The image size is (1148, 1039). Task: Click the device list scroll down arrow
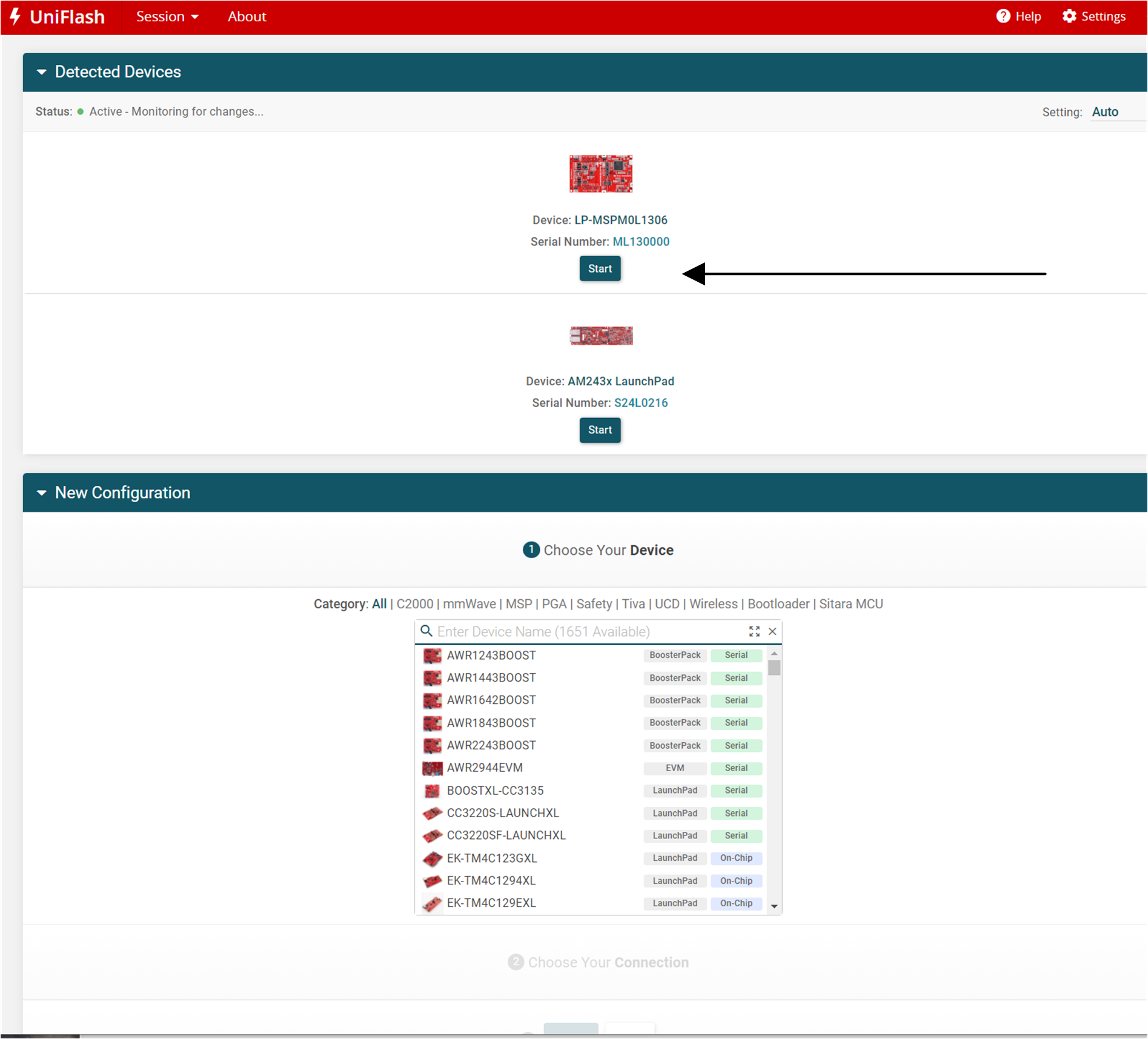[774, 906]
